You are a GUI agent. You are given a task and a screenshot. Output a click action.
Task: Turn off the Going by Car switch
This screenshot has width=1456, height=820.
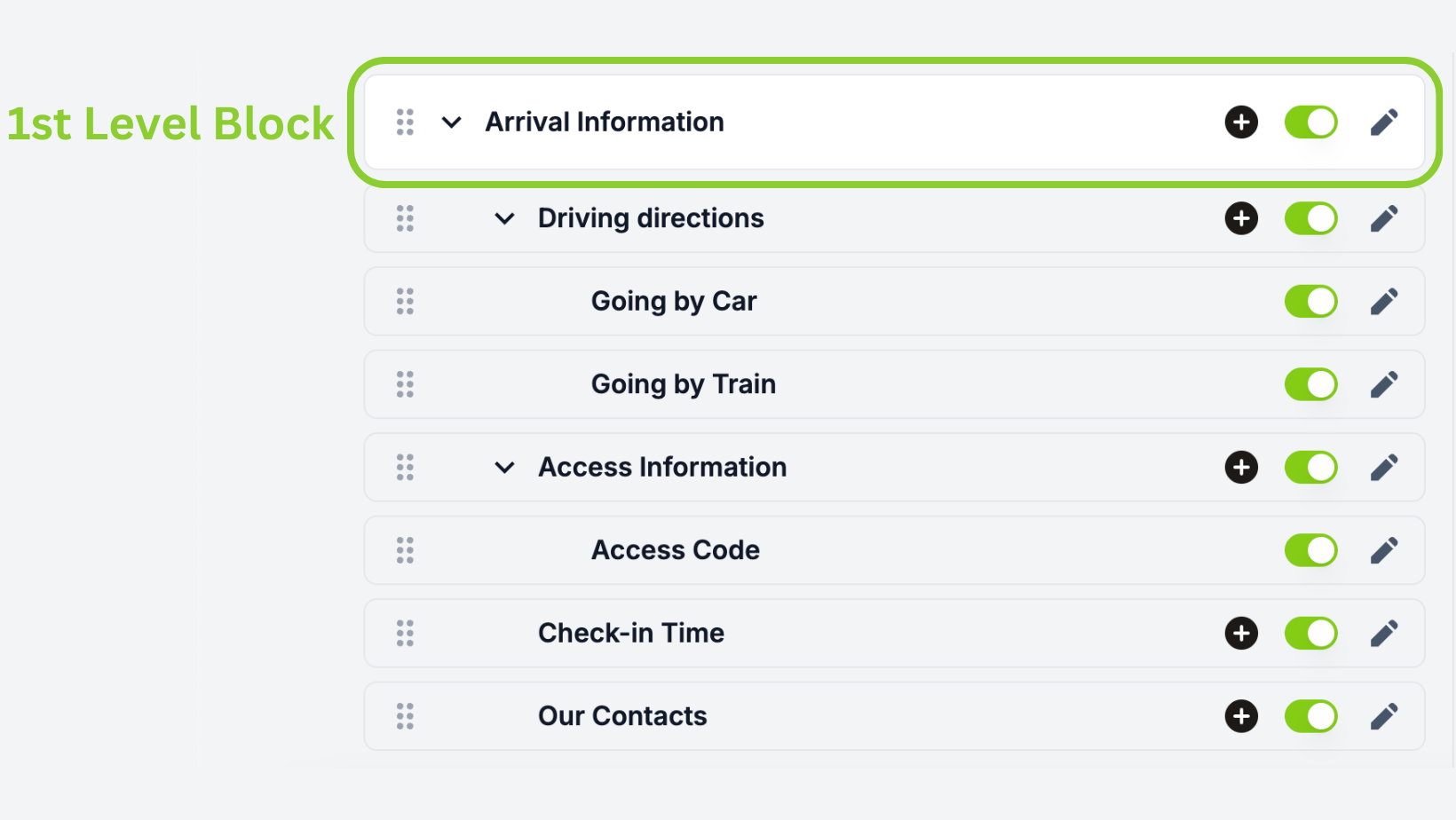1310,302
